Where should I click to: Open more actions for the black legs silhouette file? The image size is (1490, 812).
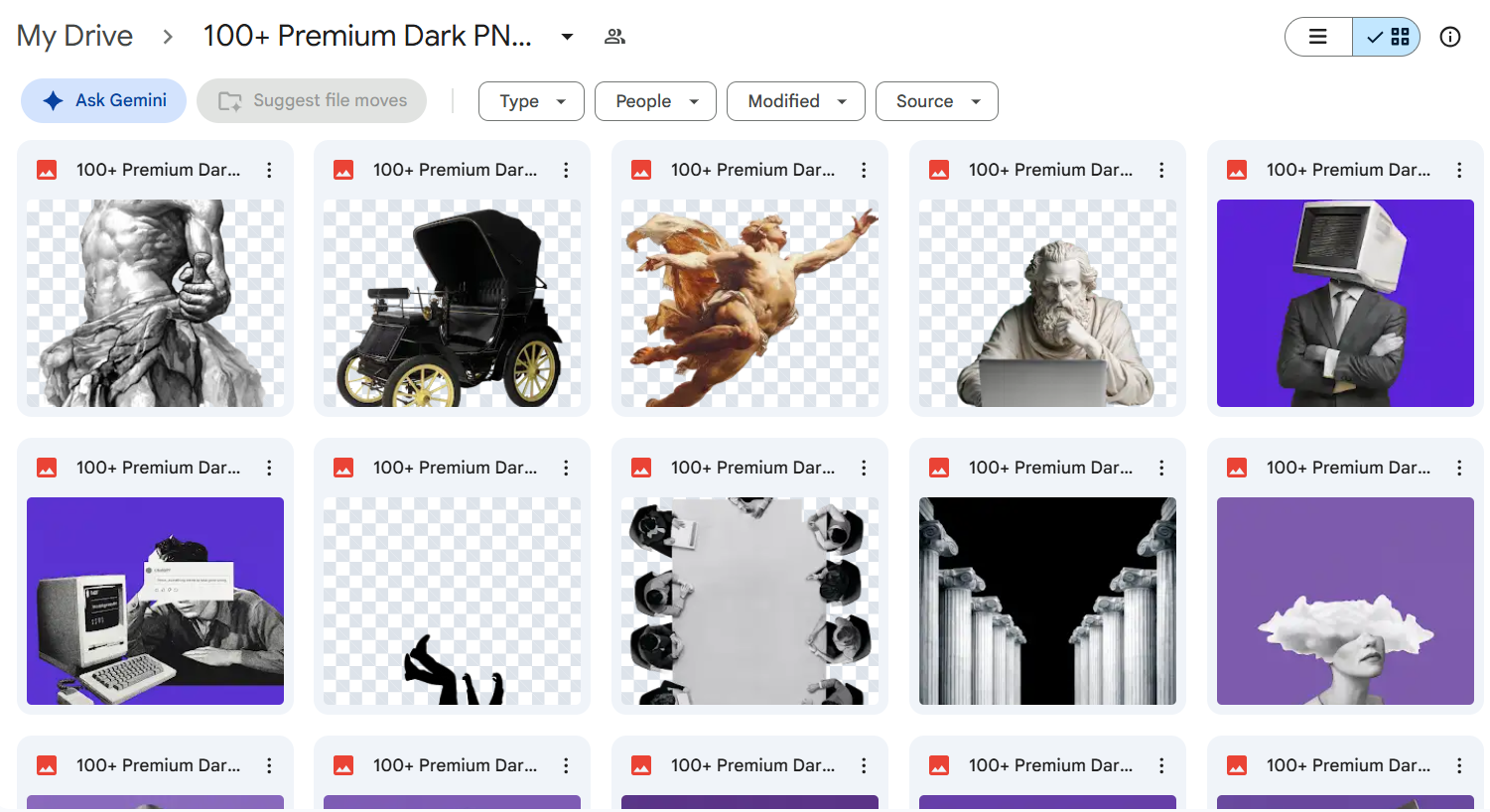tap(566, 468)
